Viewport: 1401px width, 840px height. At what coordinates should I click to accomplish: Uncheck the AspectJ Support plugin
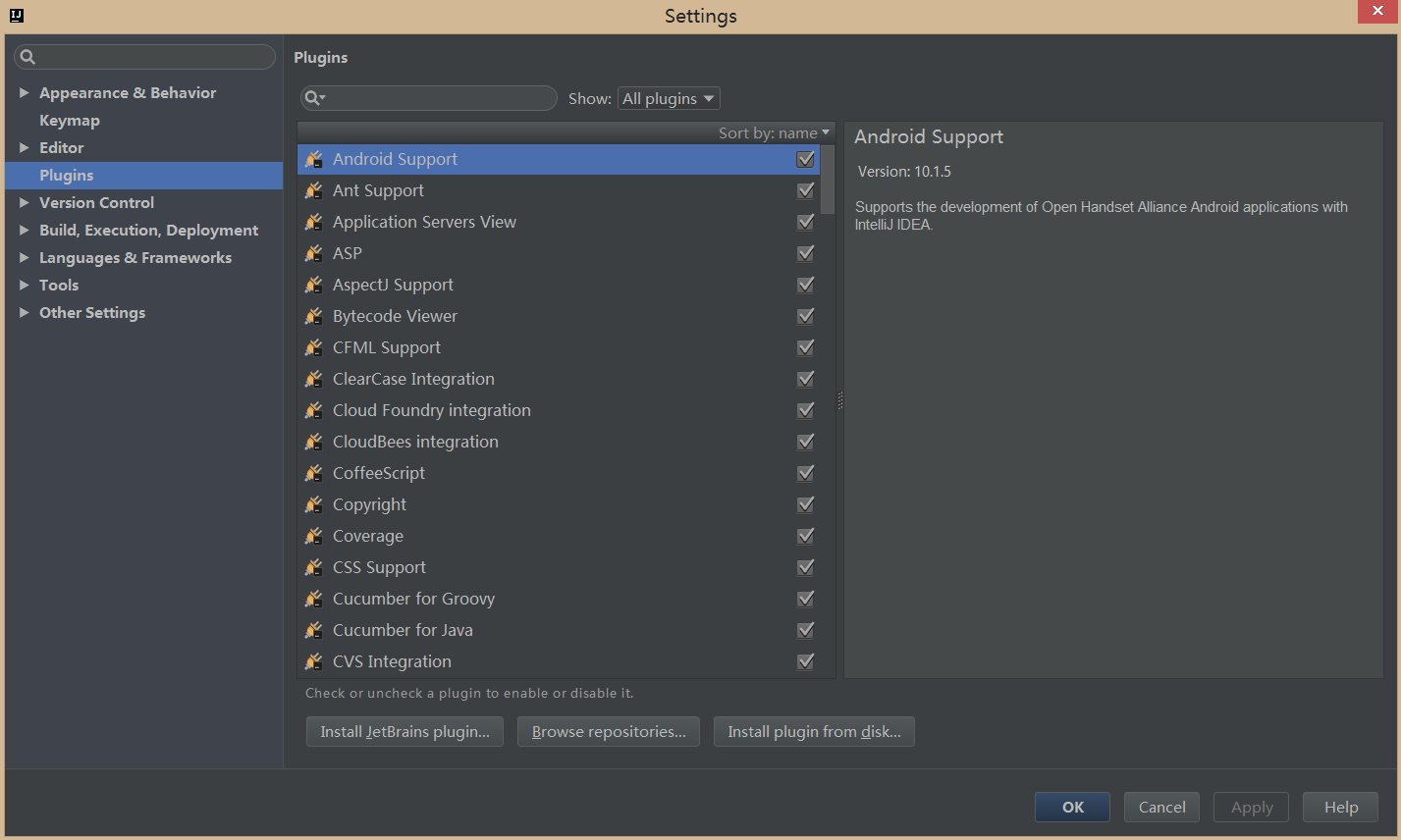click(806, 285)
